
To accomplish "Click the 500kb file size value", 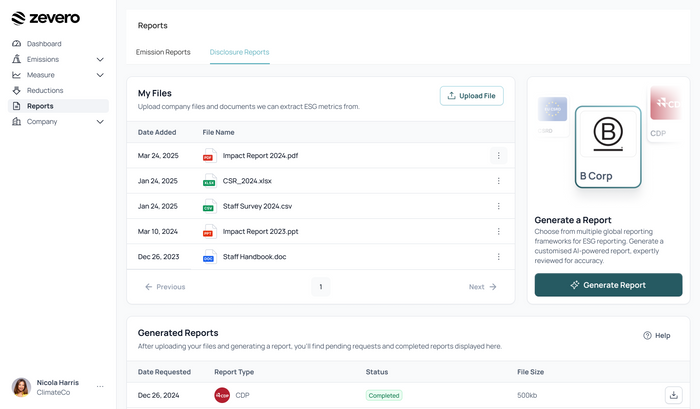I will tap(527, 395).
